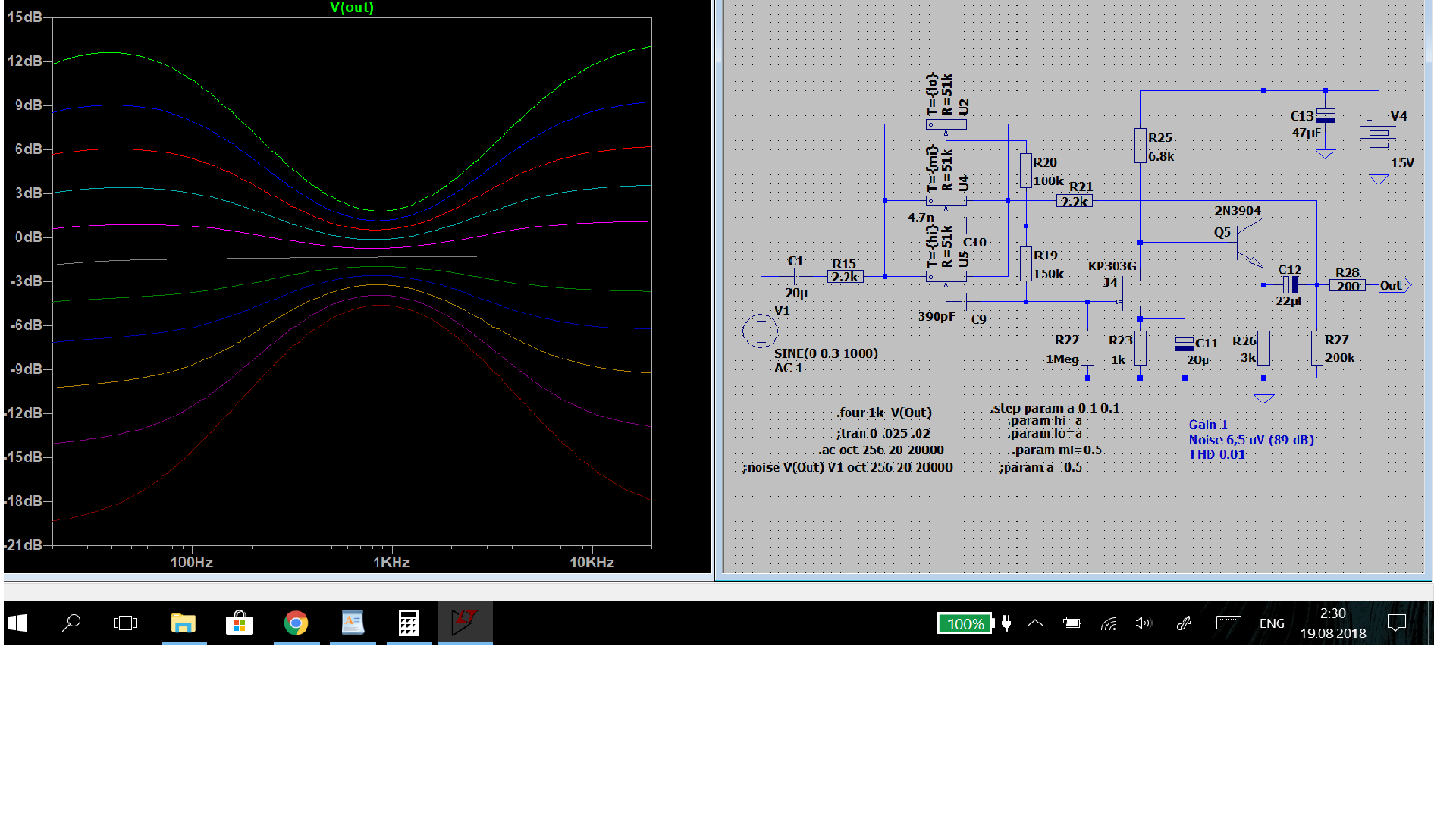Open the Wi-Fi network tray icon
This screenshot has width=1456, height=819.
[x=1109, y=623]
